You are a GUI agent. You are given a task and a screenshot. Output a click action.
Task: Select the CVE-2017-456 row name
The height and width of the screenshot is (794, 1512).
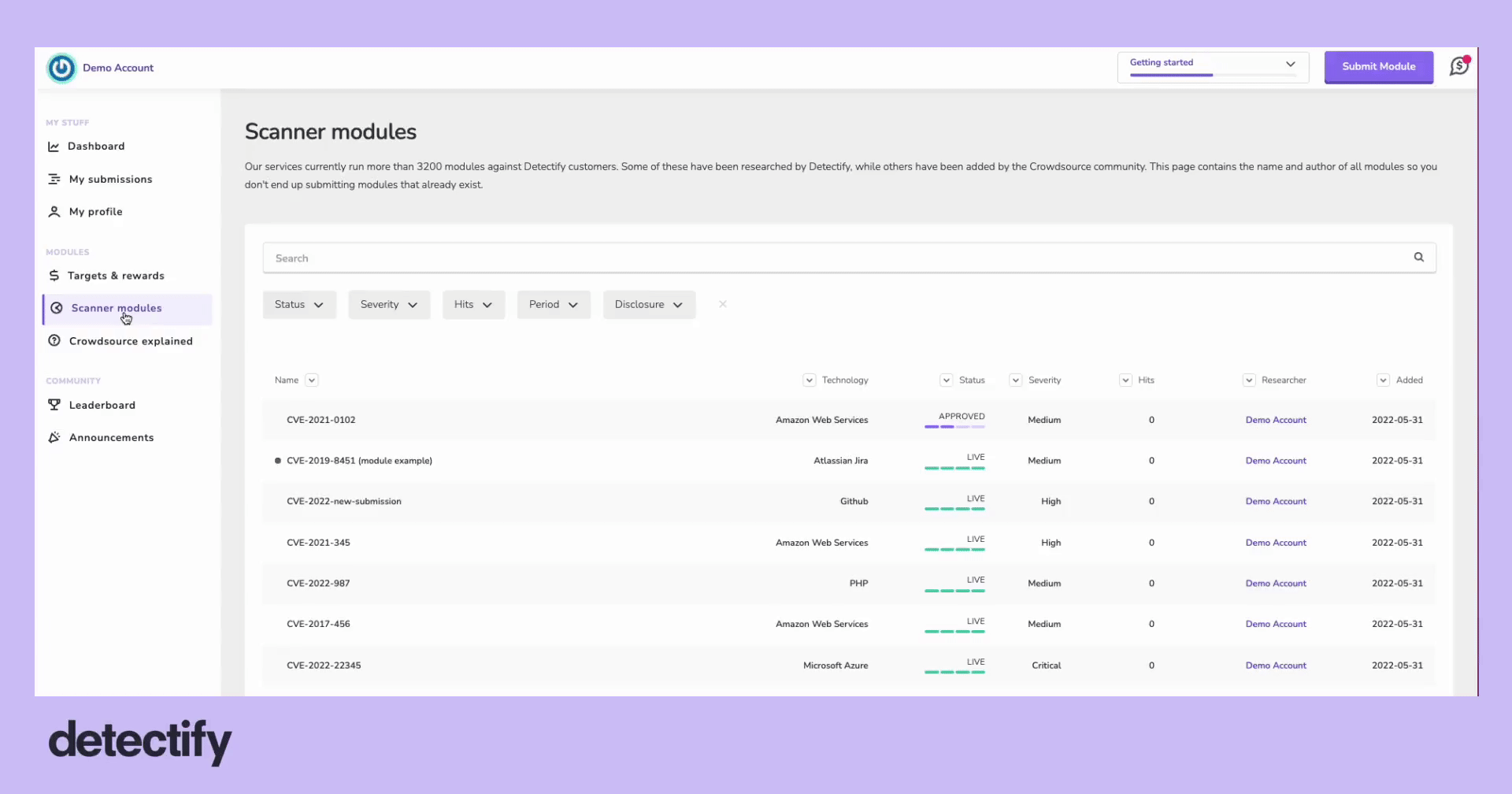(x=318, y=624)
